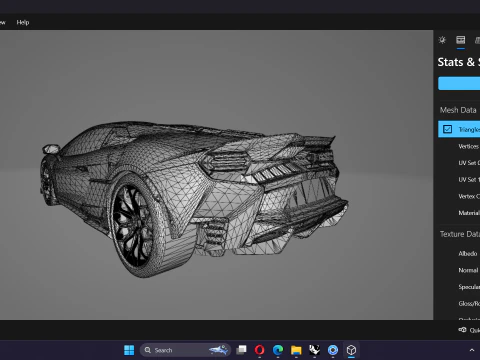
Task: Select the UV Set 0 option
Action: 469,163
